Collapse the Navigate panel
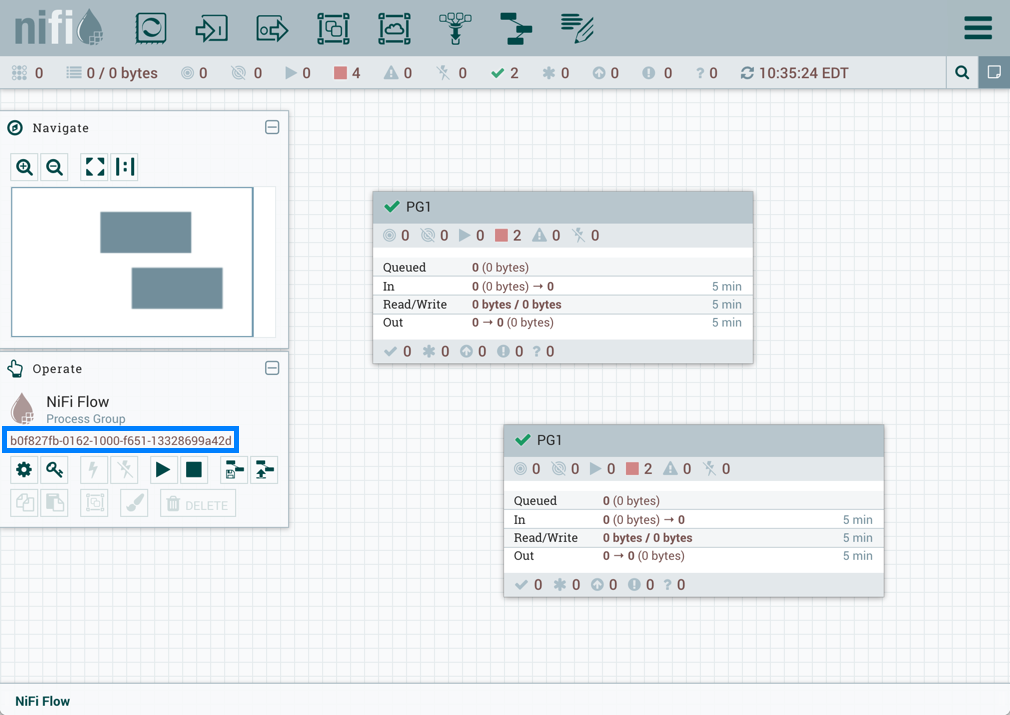1010x715 pixels. tap(271, 127)
